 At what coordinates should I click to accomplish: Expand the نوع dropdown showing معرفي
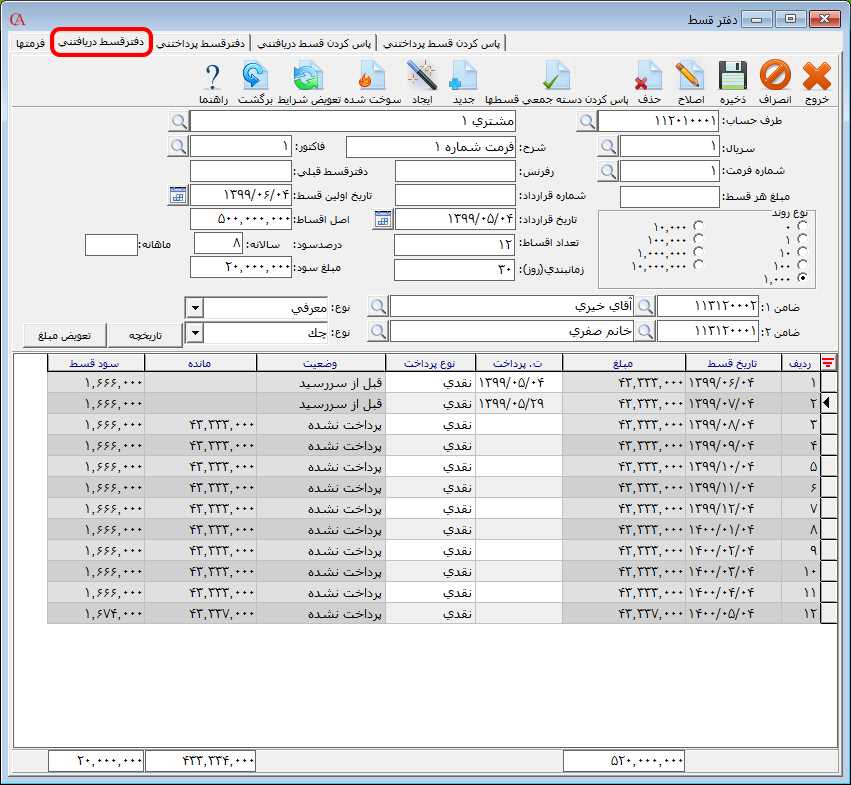pyautogui.click(x=195, y=307)
